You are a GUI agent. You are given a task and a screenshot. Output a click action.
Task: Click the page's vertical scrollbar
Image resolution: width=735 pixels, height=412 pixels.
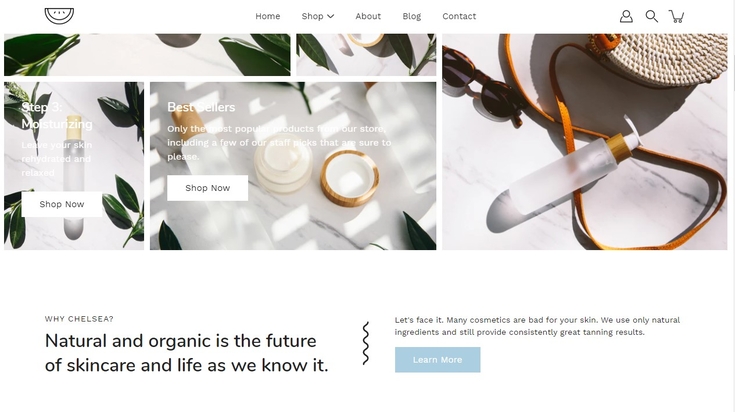click(732, 206)
